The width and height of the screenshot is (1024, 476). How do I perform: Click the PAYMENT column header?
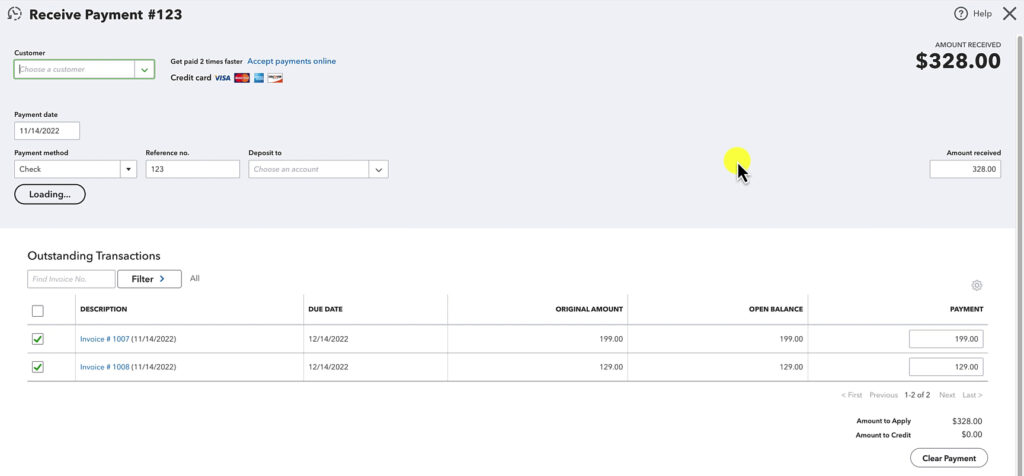[967, 309]
